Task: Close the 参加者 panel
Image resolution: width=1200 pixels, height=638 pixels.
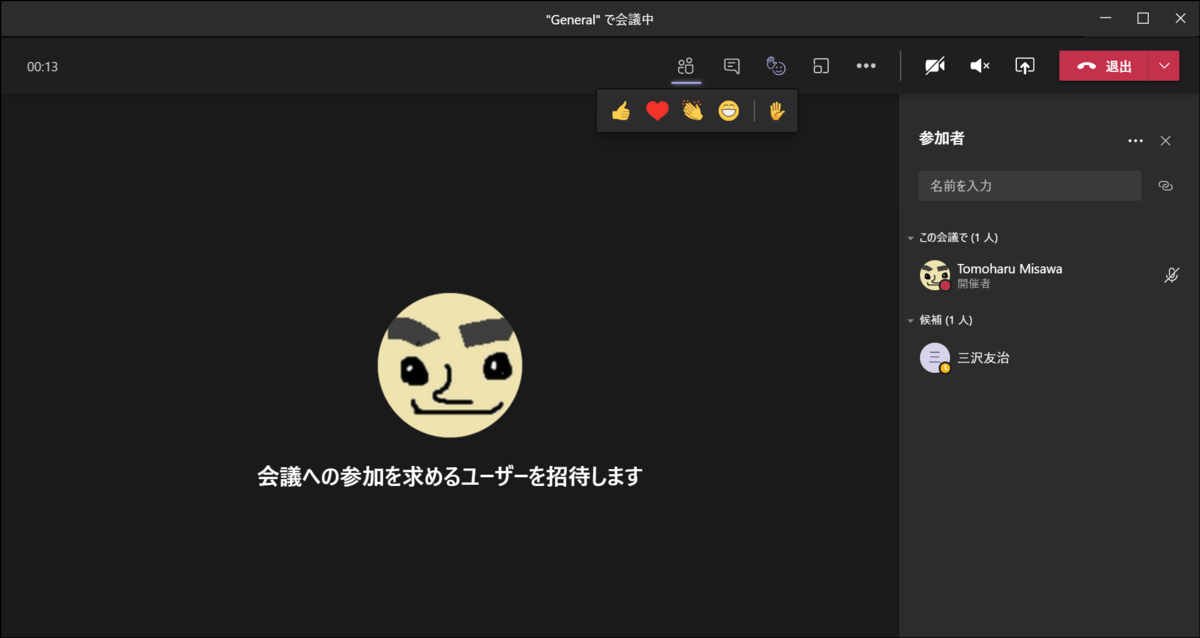Action: click(1165, 141)
